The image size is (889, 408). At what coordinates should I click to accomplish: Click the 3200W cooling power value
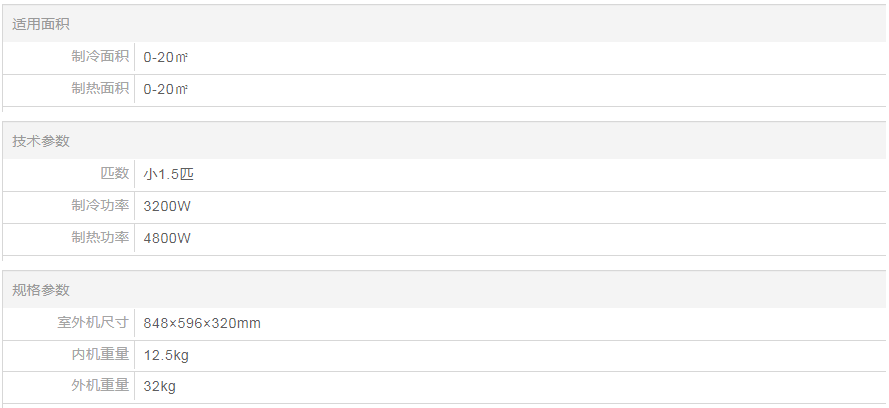tap(167, 207)
